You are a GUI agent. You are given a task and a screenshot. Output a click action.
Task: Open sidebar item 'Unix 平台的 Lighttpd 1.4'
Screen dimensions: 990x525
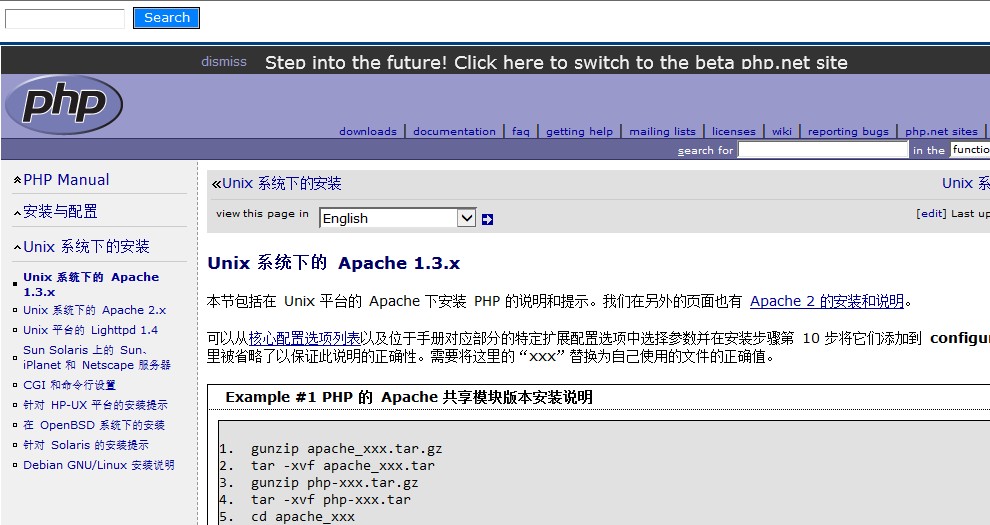[90, 330]
